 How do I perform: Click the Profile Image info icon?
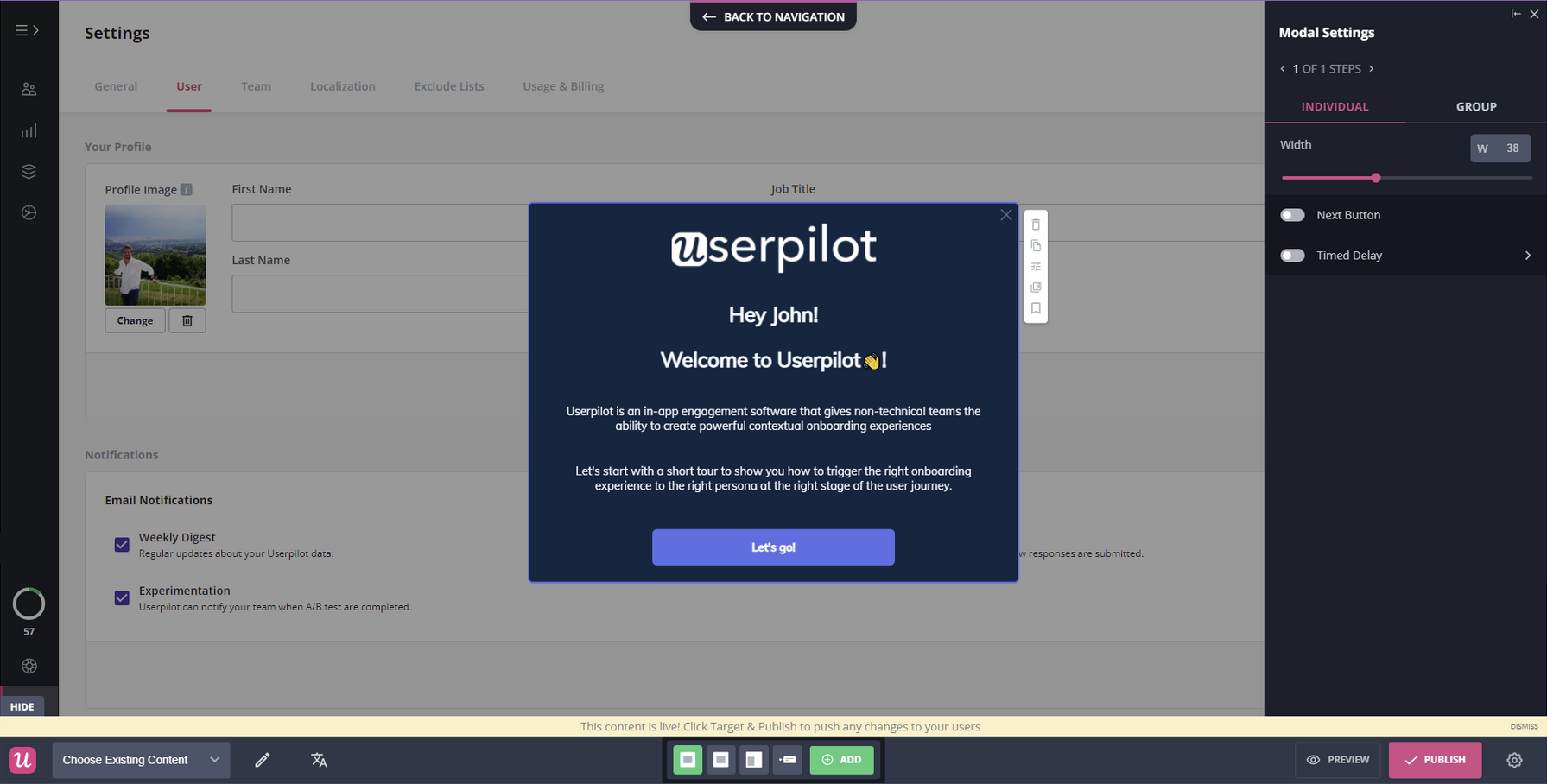click(186, 189)
